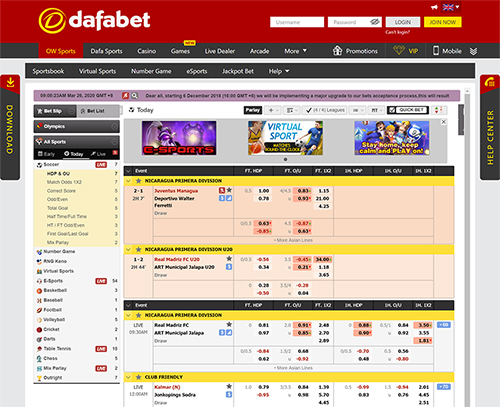This screenshot has width=500, height=407.
Task: Open the Games tab
Action: pyautogui.click(x=180, y=51)
